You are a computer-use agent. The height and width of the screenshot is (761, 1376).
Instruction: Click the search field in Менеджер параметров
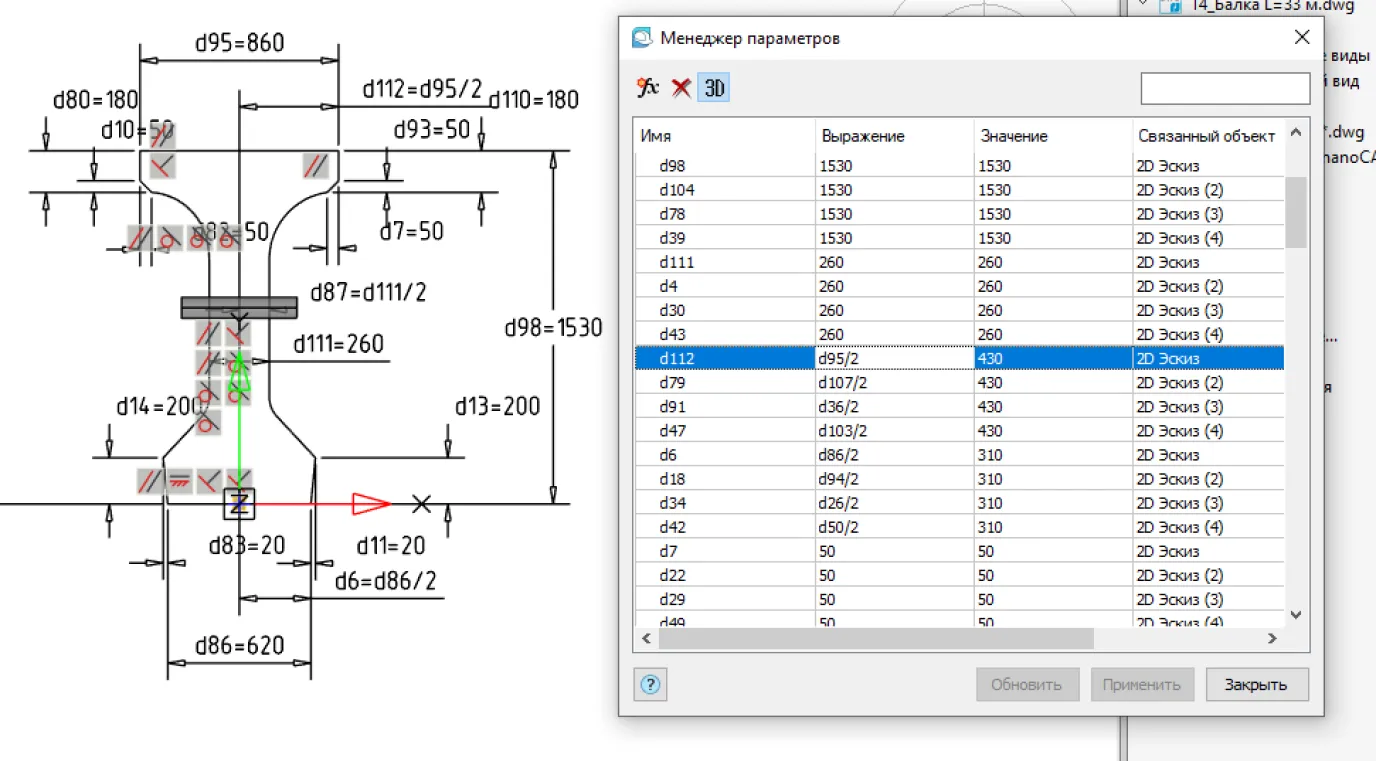point(1225,88)
